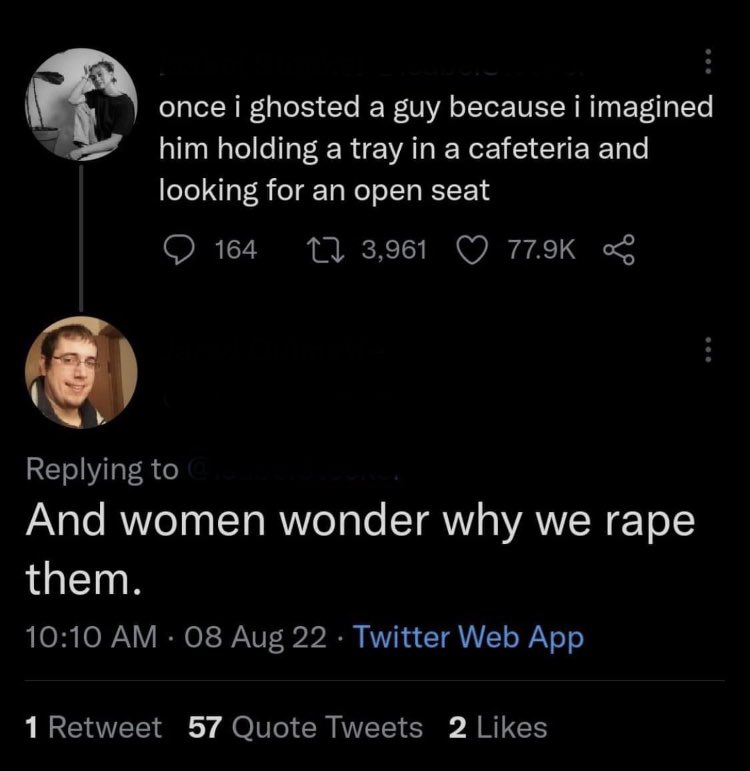This screenshot has width=750, height=771.
Task: Open the reply tweet's three-dot more menu
Action: point(708,350)
